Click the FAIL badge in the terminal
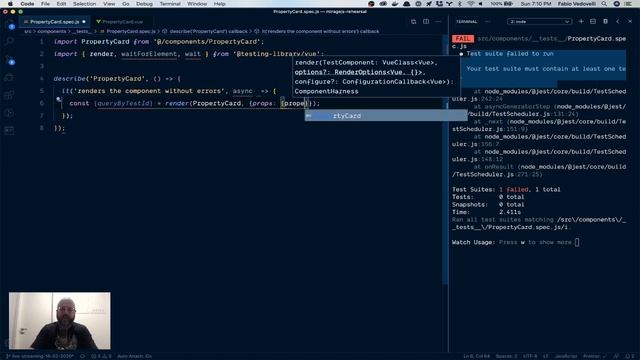 463,38
